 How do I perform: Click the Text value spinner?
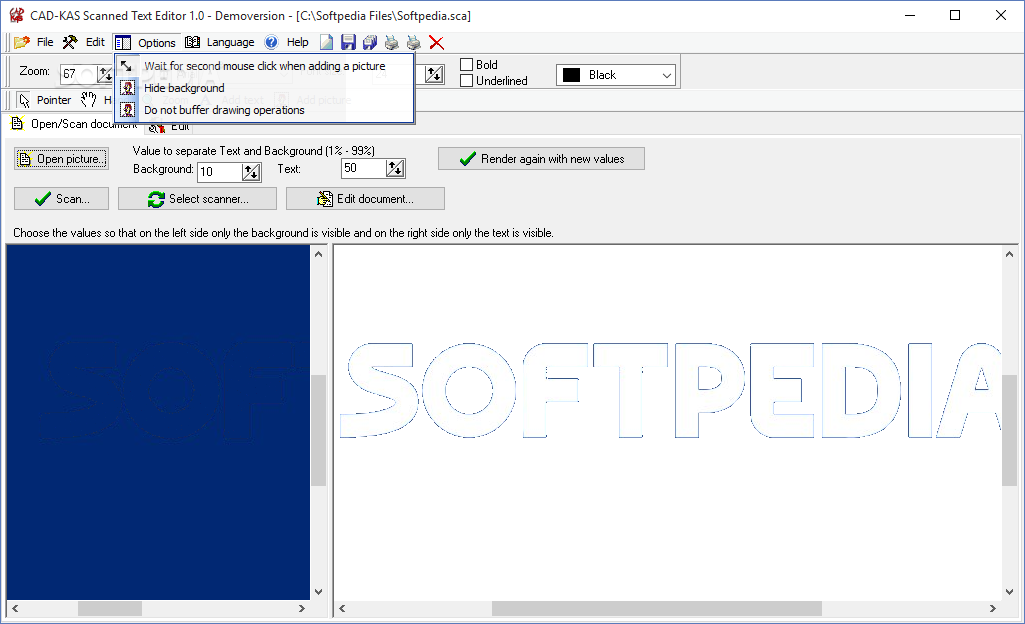pos(395,169)
